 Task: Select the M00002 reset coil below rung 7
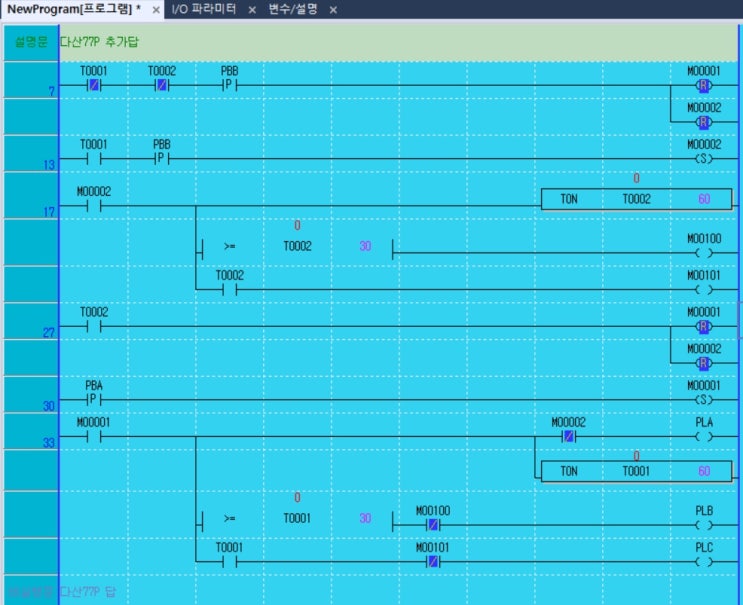(704, 122)
